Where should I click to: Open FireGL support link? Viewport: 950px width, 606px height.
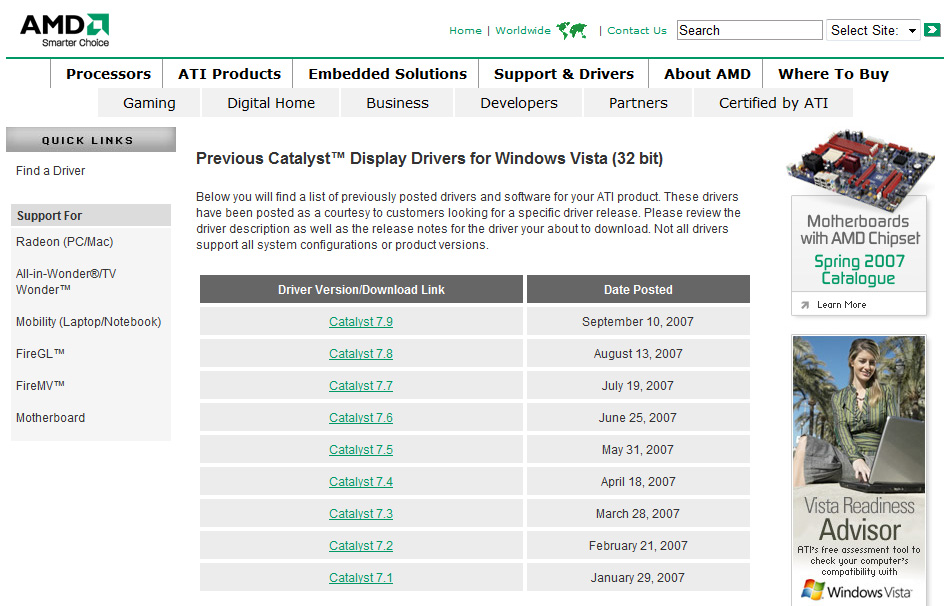click(x=40, y=353)
